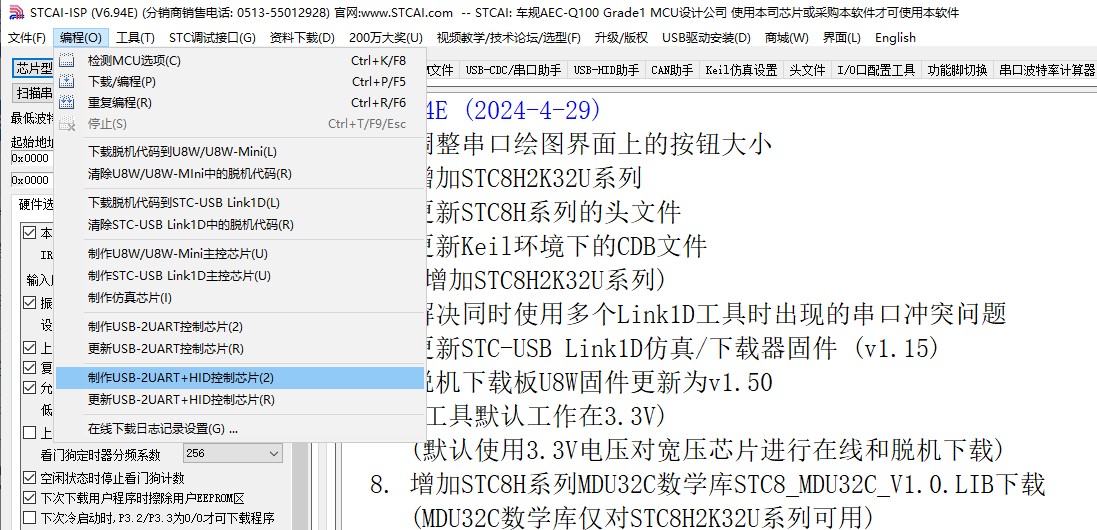The image size is (1097, 530).
Task: Toggle the checkbox starting with 振
Action: pyautogui.click(x=29, y=303)
